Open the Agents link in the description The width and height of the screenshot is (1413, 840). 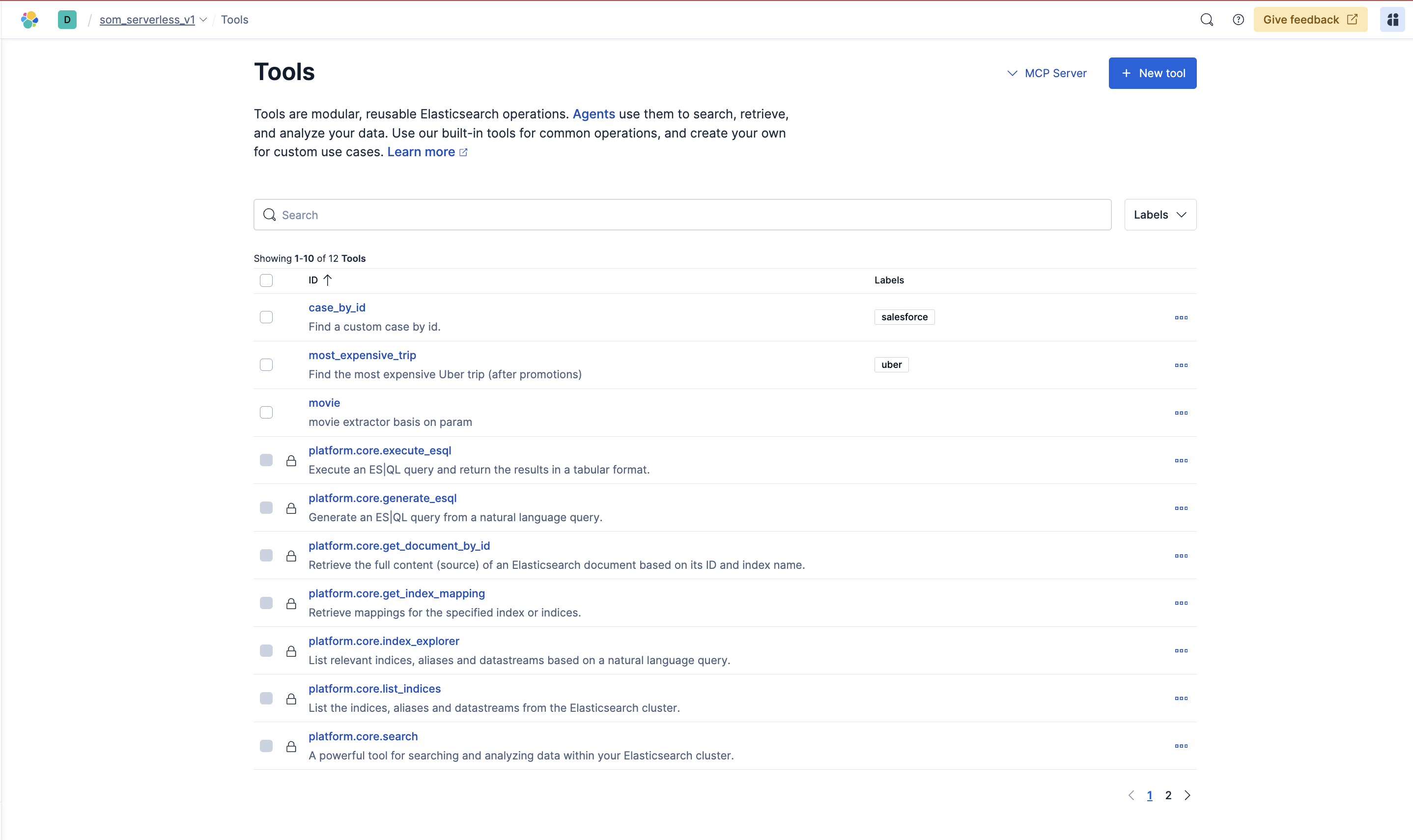593,114
